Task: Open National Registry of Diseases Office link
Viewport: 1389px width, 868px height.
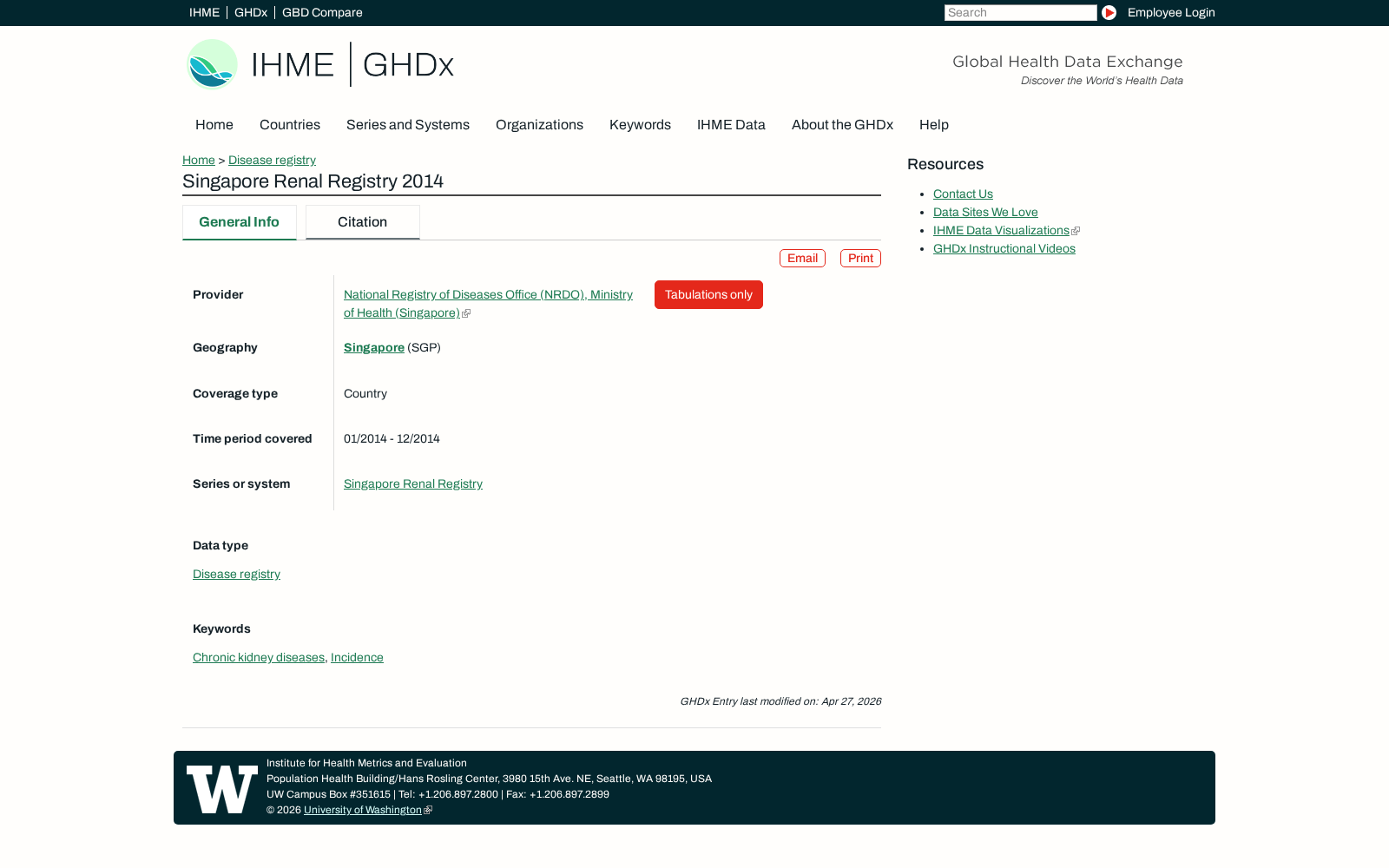Action: coord(488,304)
